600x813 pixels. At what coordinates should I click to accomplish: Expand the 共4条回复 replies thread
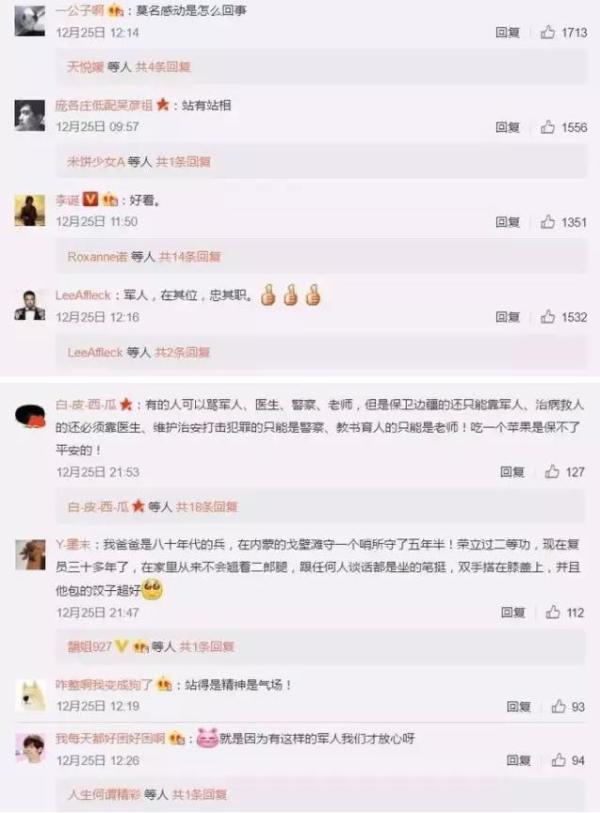[x=163, y=67]
